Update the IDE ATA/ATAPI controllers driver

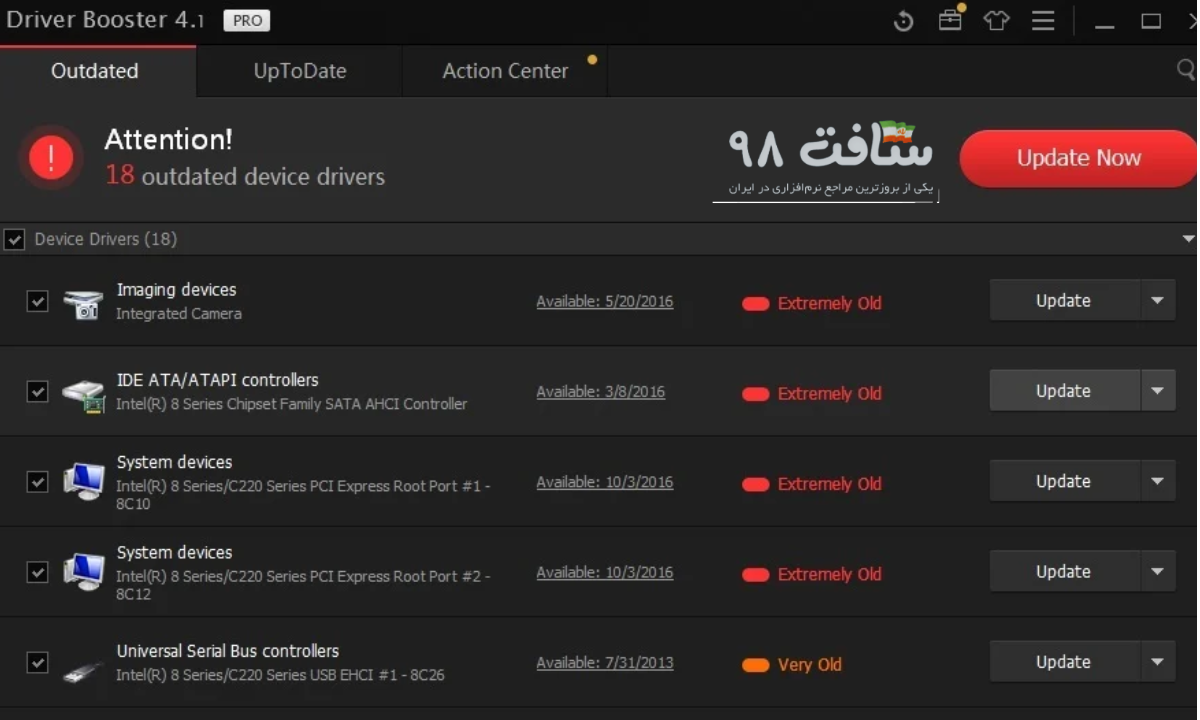click(1064, 390)
